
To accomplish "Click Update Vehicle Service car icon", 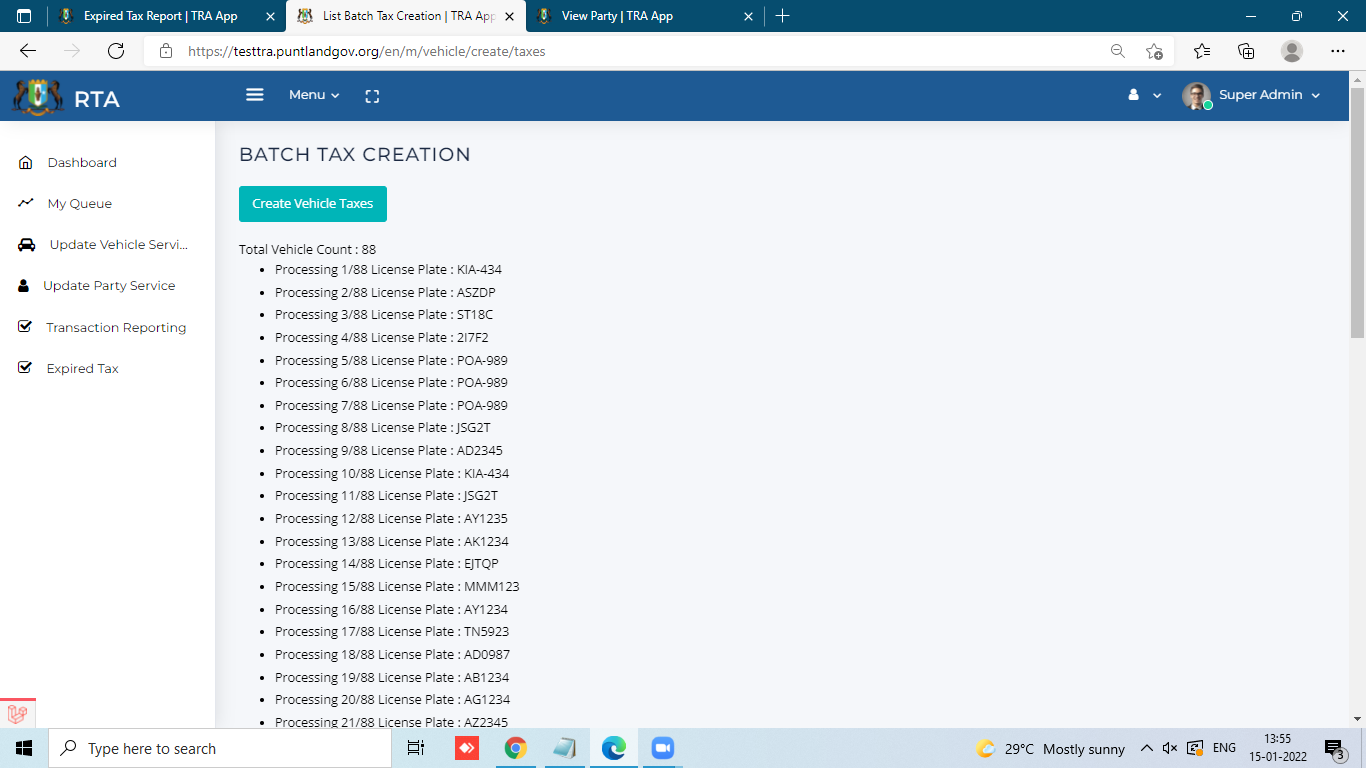I will [x=27, y=245].
